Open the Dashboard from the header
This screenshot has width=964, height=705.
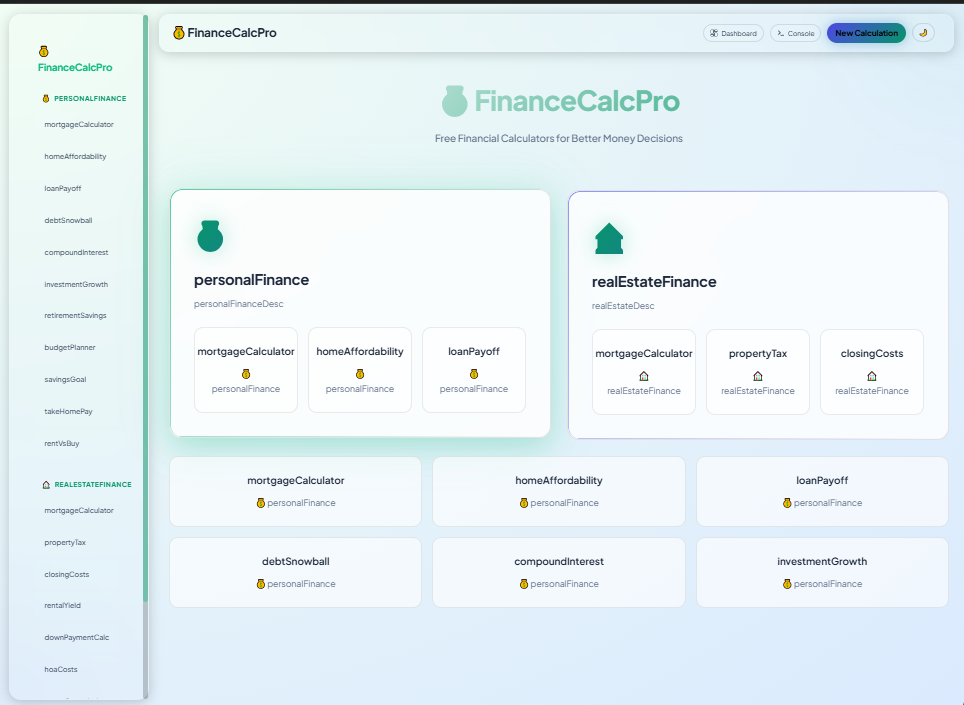[x=733, y=33]
